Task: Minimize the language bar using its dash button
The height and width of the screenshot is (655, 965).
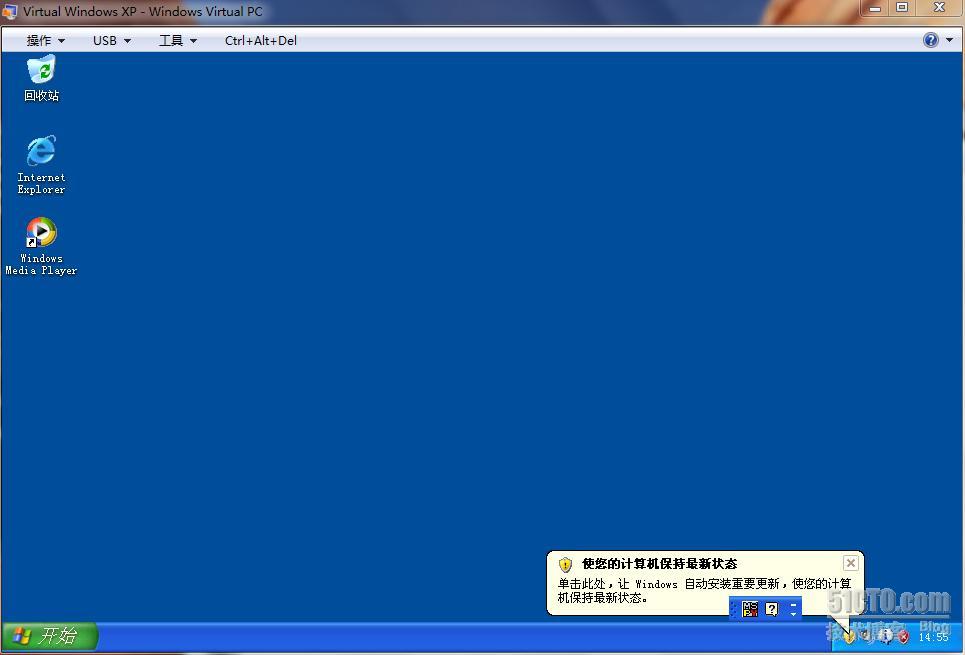Action: 793,605
